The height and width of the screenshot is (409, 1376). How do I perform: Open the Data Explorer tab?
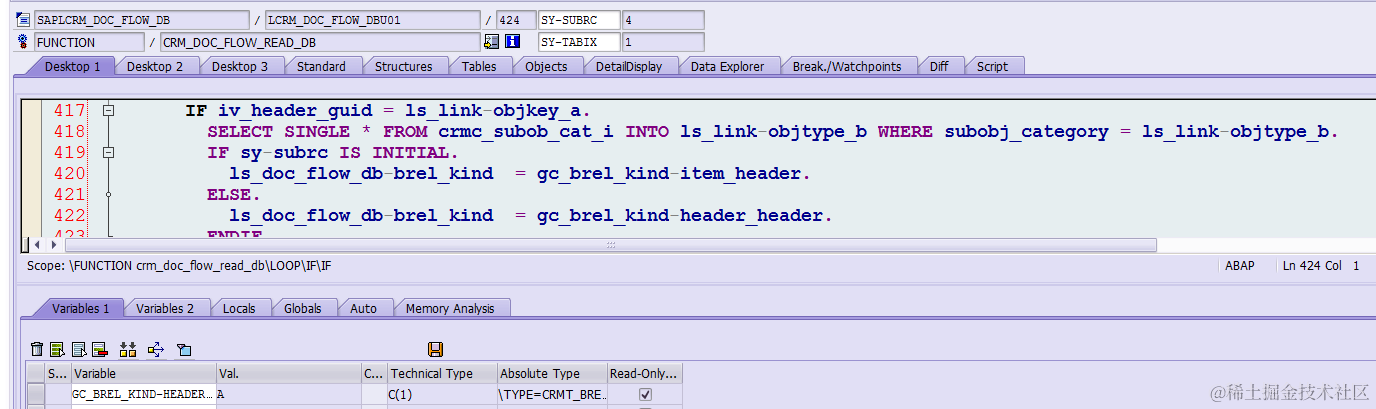727,66
